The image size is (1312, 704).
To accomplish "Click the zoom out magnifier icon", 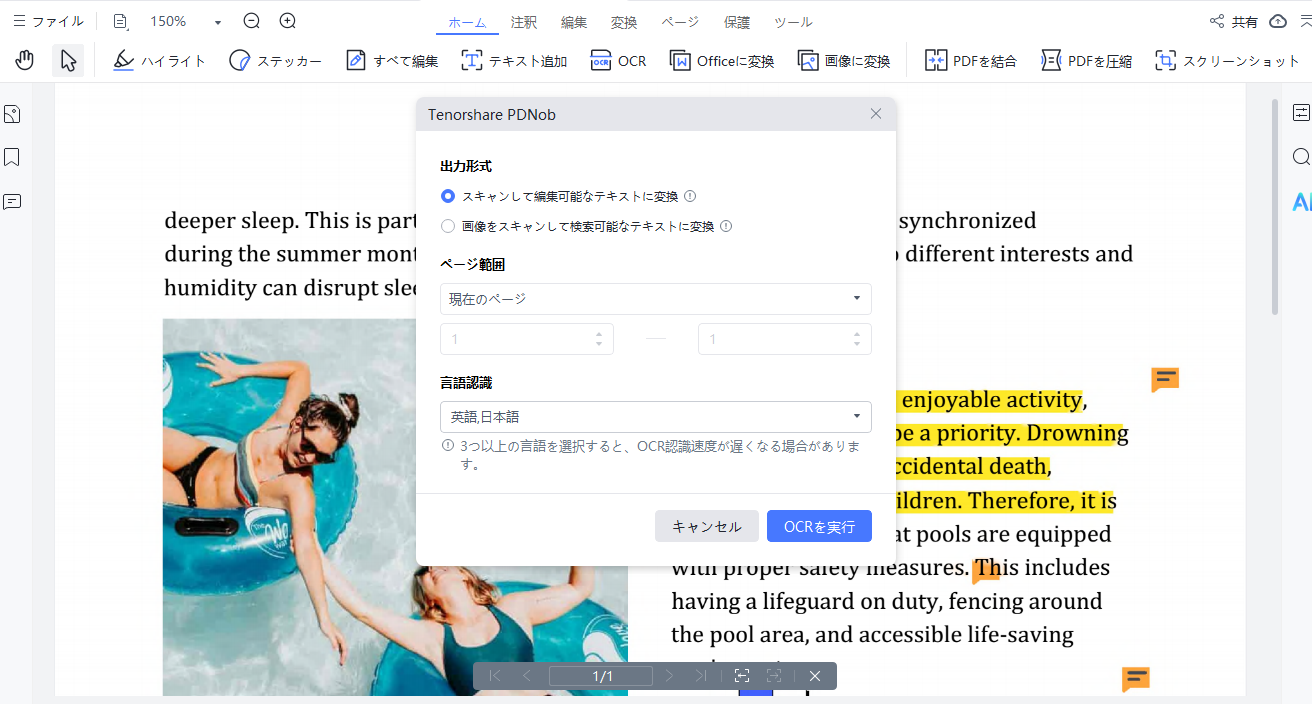I will 252,21.
